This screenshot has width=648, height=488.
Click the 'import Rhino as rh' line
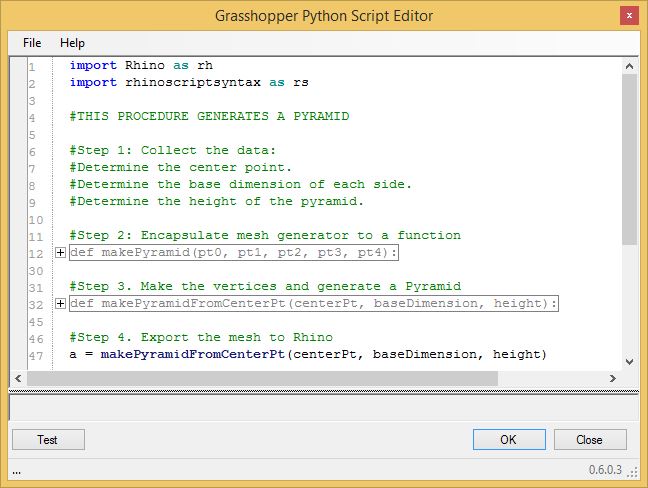[x=141, y=65]
